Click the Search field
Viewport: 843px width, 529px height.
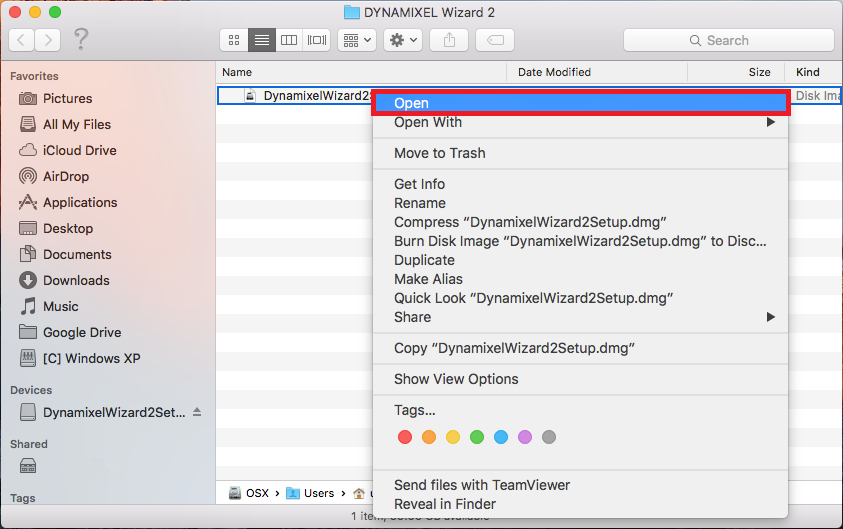728,40
